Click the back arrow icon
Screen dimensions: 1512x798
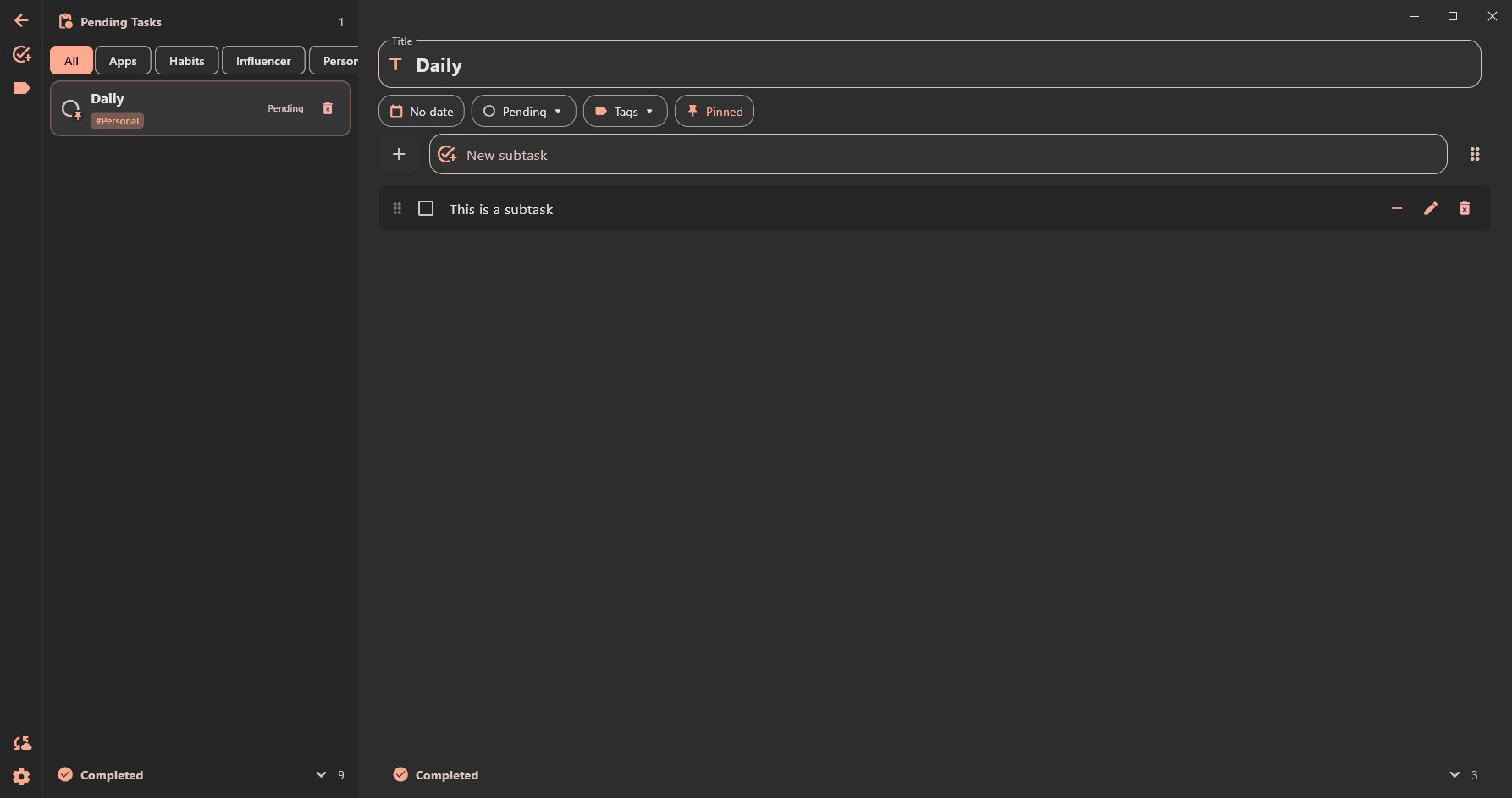21,20
